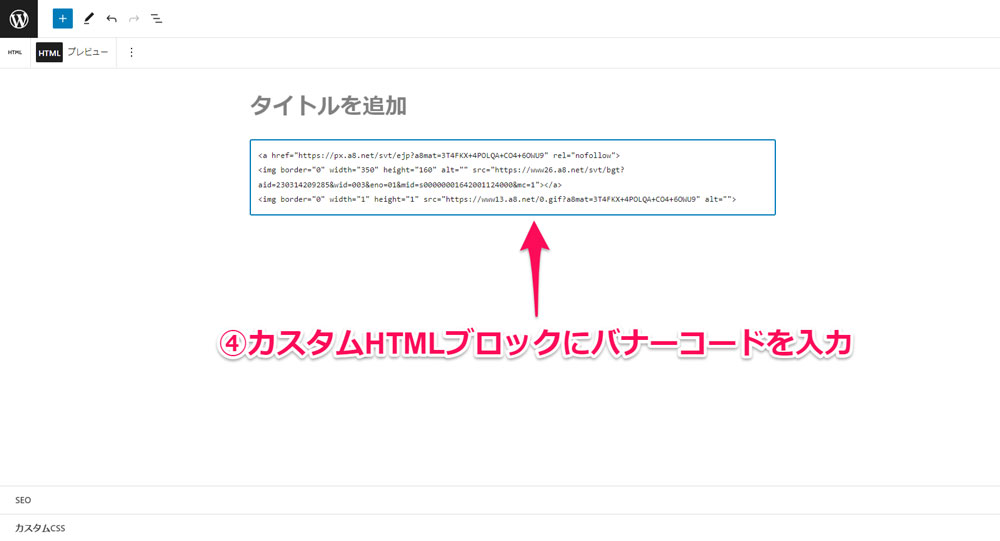Open block options three-dot menu
This screenshot has width=1000, height=541.
131,52
